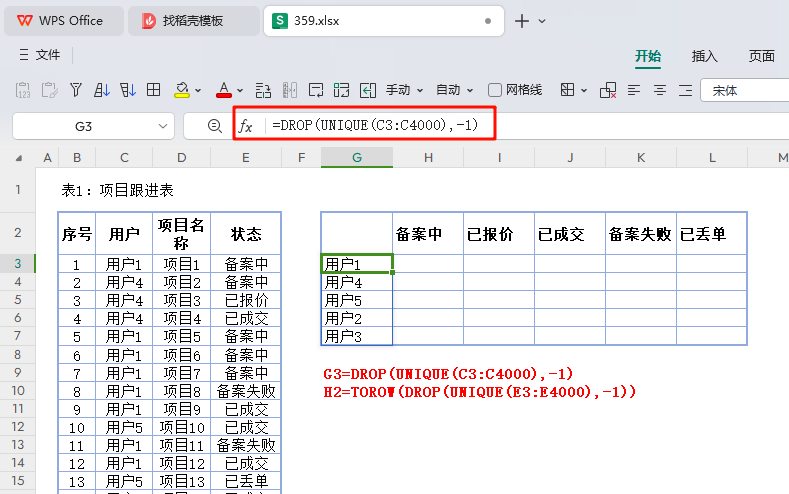Image resolution: width=789 pixels, height=494 pixels.
Task: Click the paste formatting clipboard icon
Action: (x=49, y=91)
